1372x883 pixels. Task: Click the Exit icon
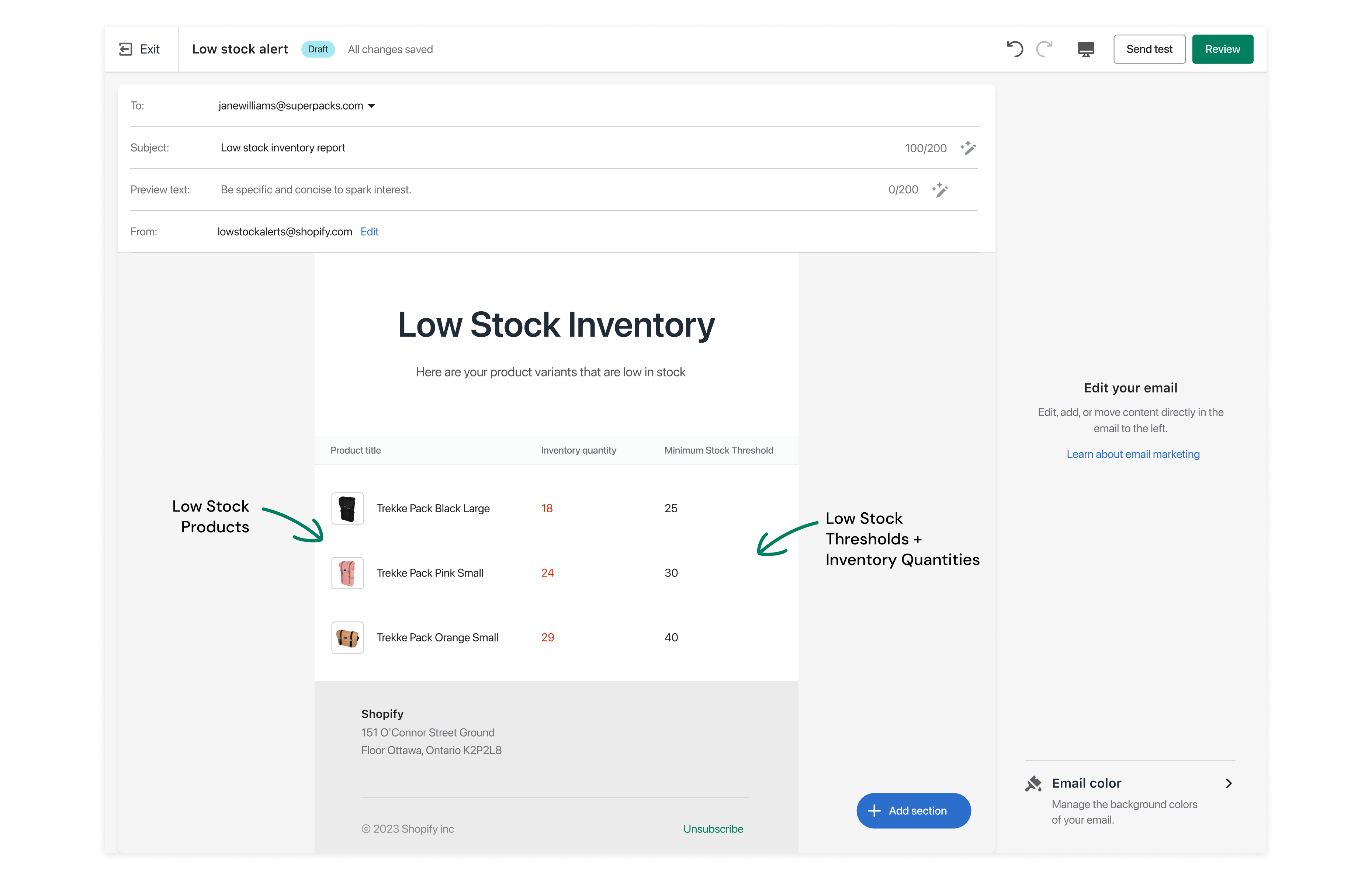125,49
